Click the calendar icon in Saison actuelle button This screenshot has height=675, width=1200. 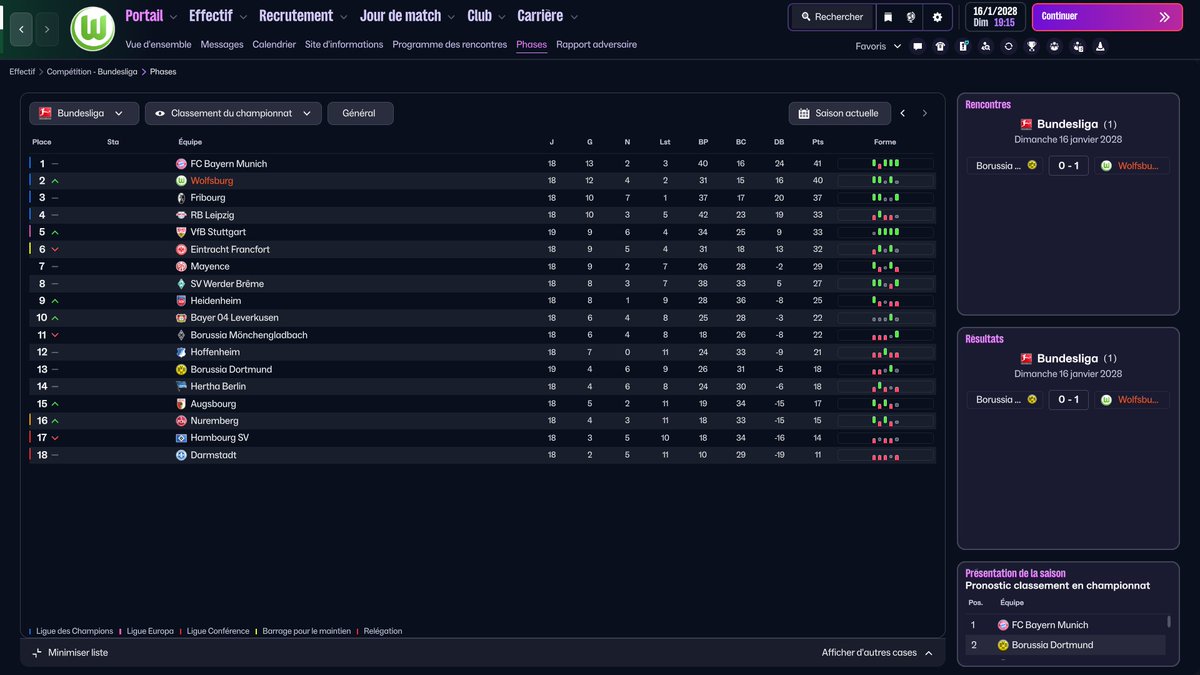[x=804, y=114]
